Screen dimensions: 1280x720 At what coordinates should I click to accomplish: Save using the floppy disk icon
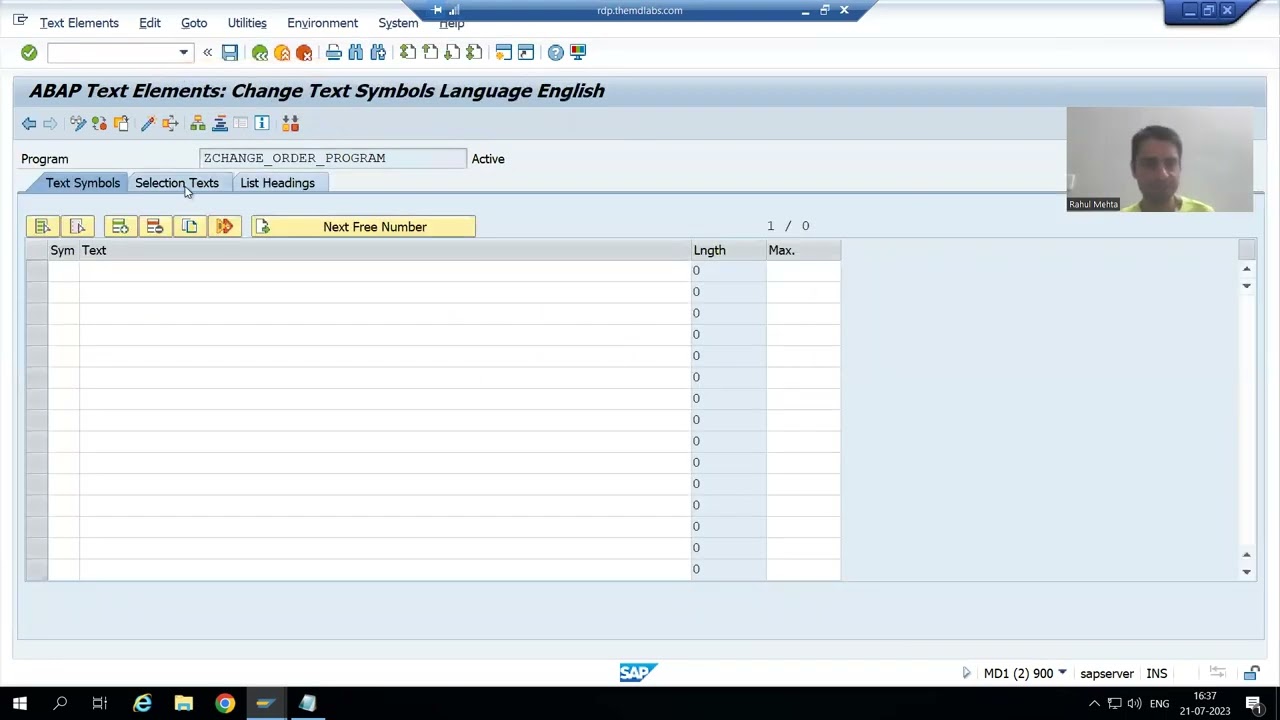tap(230, 52)
